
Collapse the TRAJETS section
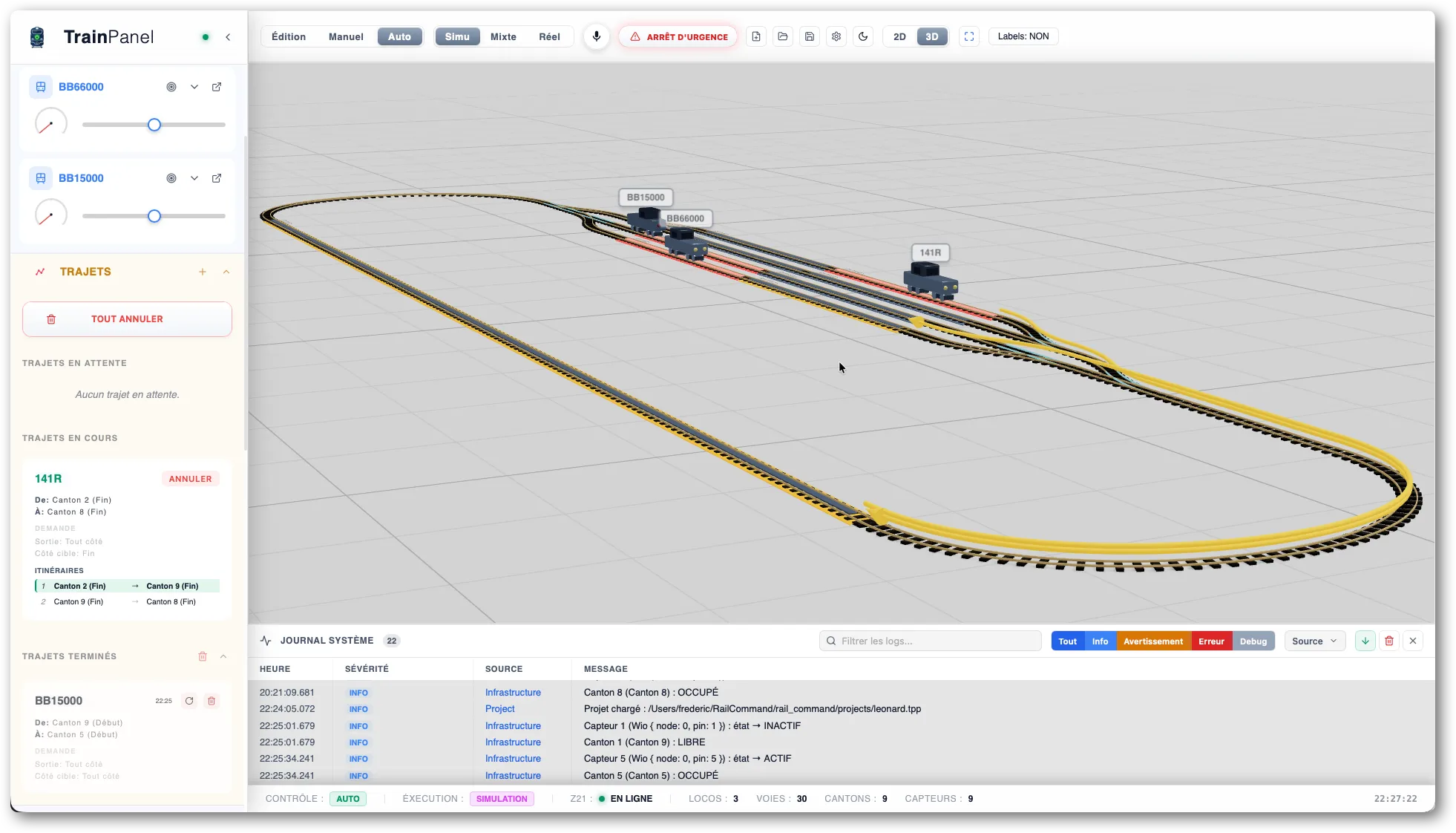tap(226, 272)
